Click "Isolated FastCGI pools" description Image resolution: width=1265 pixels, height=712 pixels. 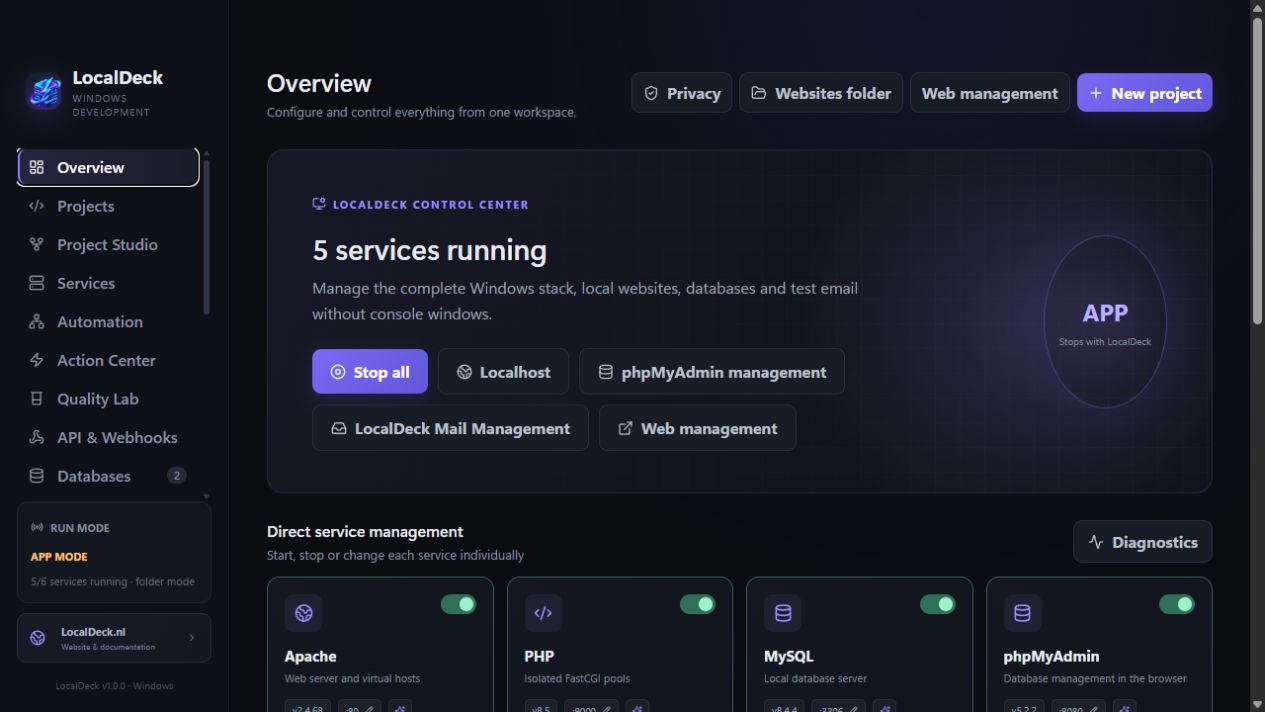click(x=577, y=679)
